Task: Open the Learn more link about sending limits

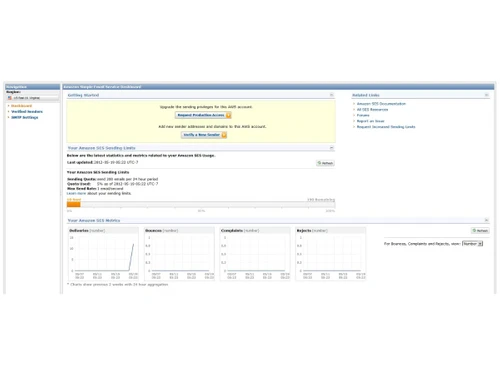Action: [76, 193]
